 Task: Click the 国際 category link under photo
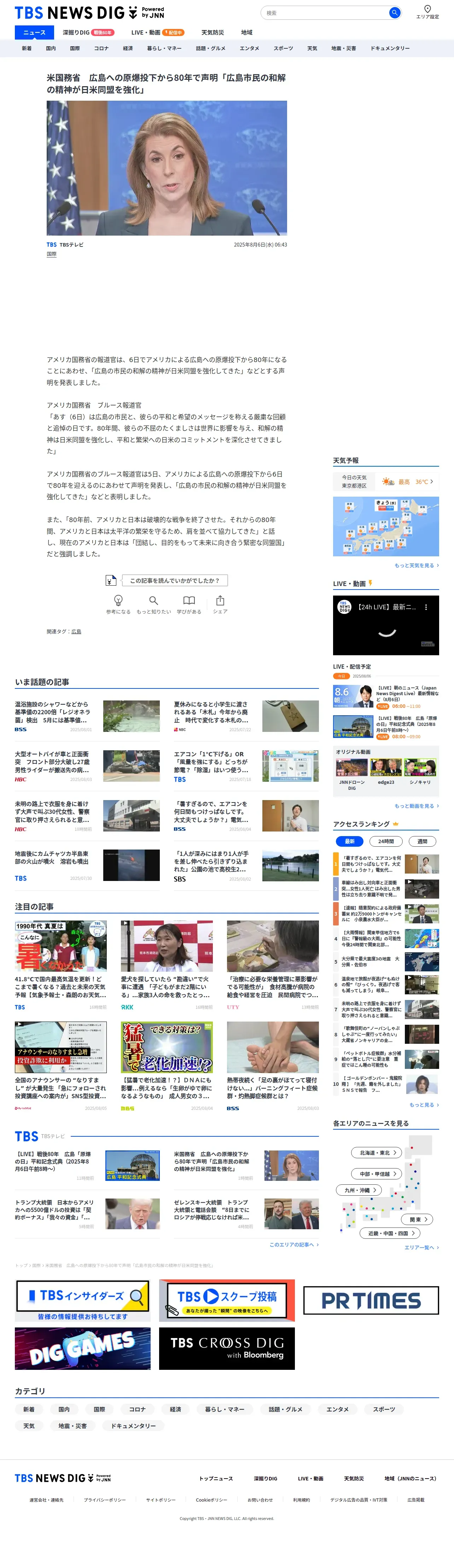(52, 254)
